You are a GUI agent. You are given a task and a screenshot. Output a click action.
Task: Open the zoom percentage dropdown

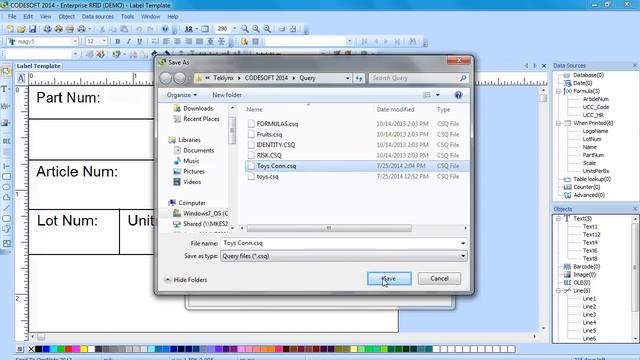(x=234, y=29)
